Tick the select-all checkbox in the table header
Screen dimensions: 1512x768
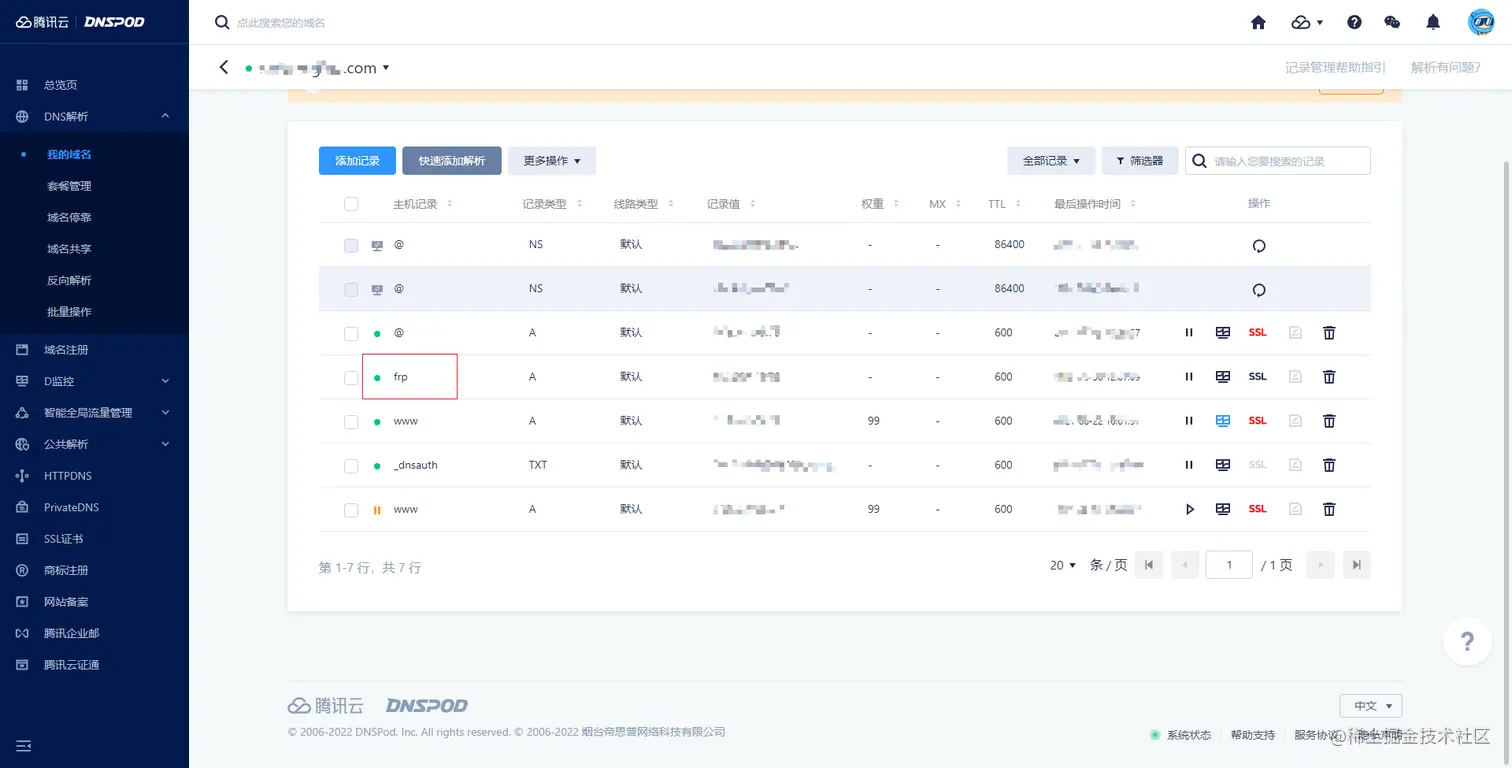pyautogui.click(x=351, y=204)
